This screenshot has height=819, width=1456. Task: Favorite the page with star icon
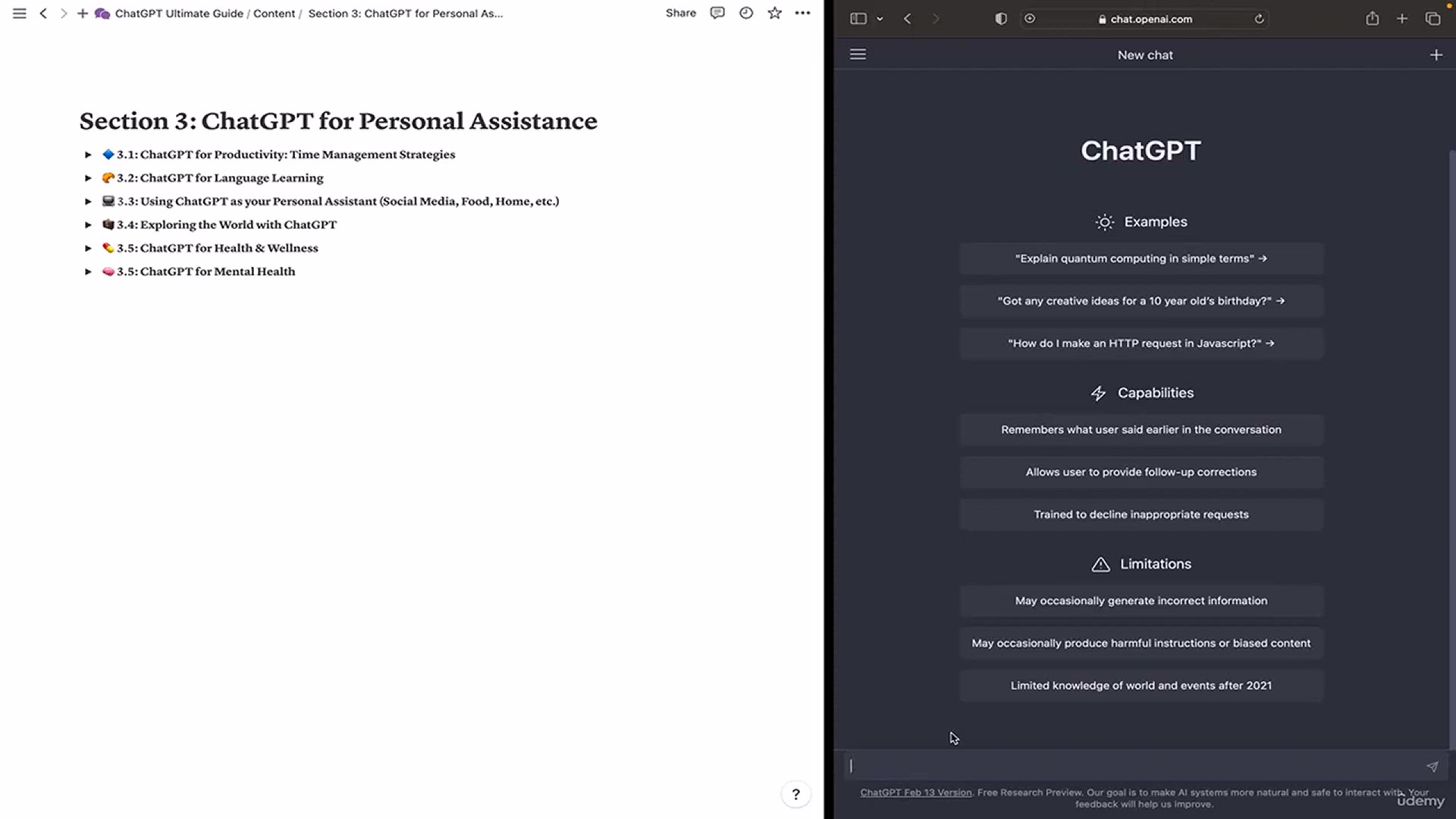tap(774, 13)
